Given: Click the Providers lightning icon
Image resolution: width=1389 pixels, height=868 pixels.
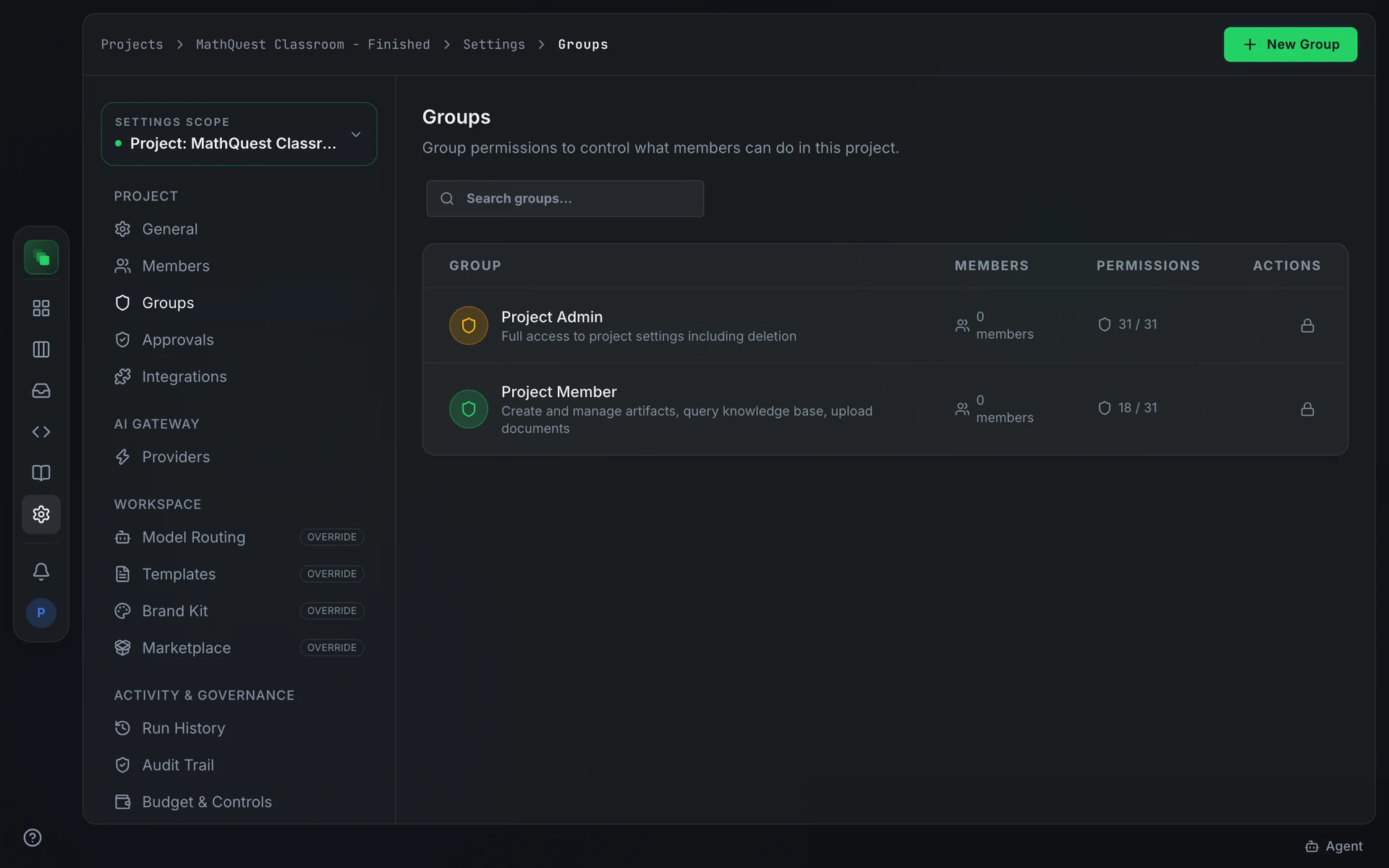Looking at the screenshot, I should 123,457.
